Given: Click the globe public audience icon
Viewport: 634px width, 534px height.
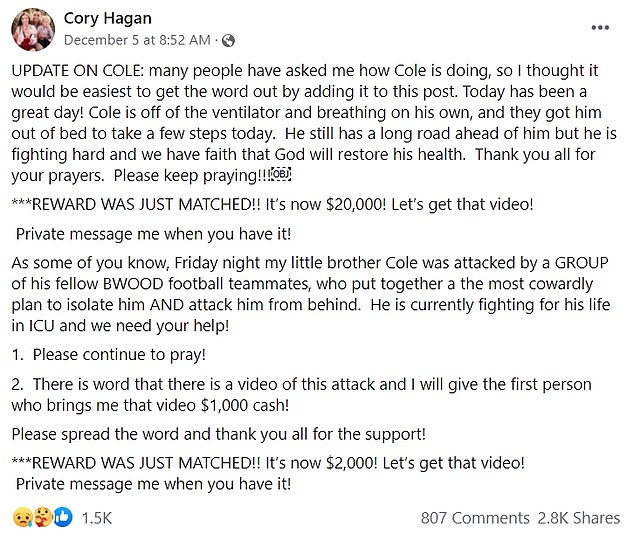Looking at the screenshot, I should [228, 40].
